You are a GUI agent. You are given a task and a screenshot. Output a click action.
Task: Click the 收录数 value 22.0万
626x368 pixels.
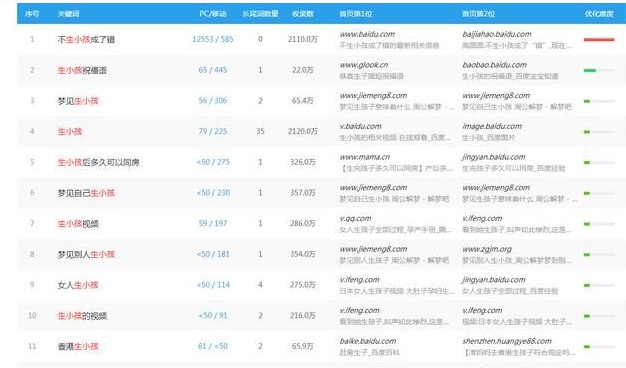(303, 70)
